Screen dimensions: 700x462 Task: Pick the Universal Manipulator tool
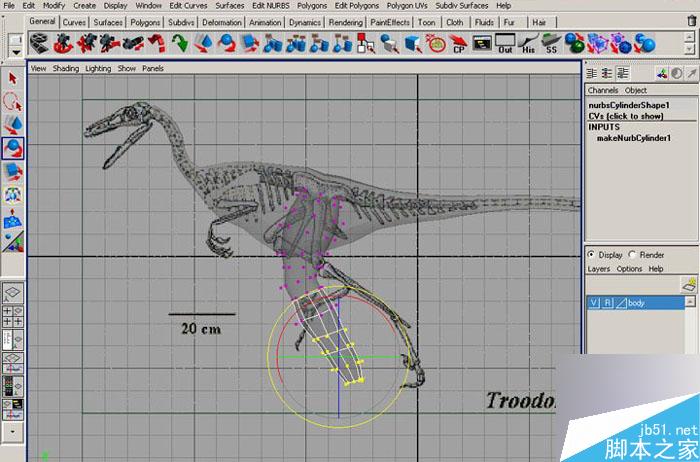13,195
